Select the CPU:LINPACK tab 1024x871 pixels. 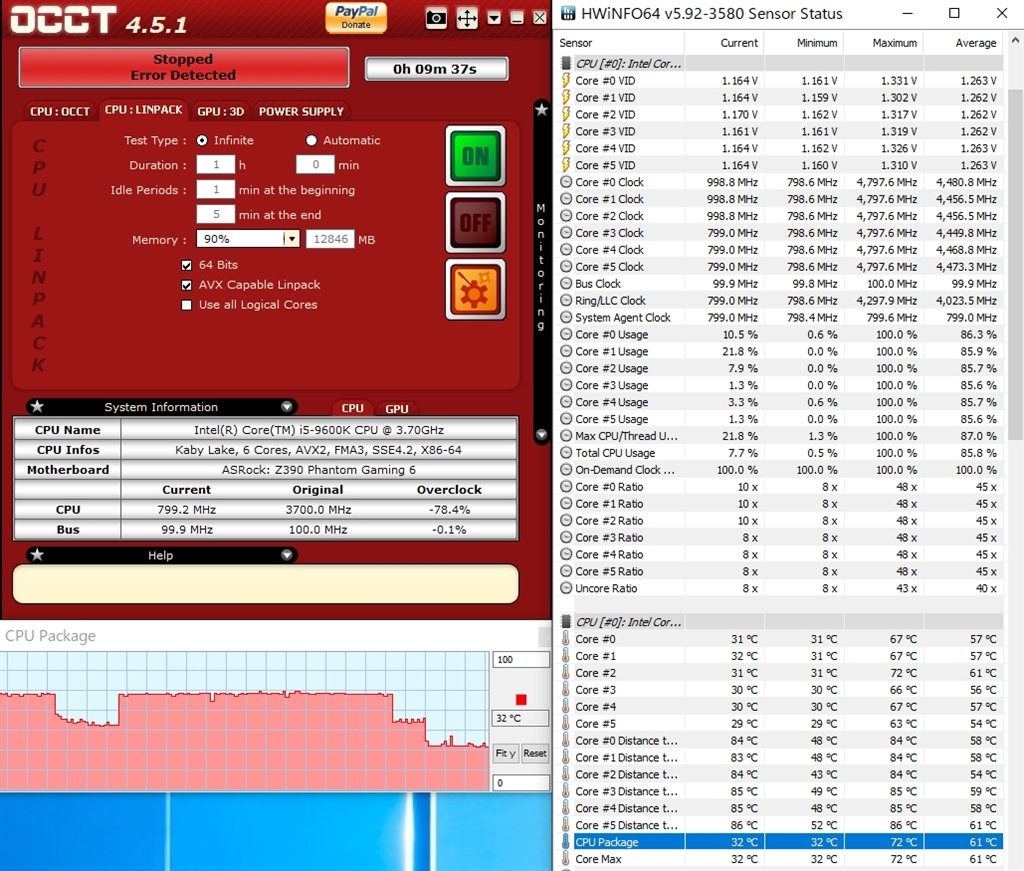point(144,110)
